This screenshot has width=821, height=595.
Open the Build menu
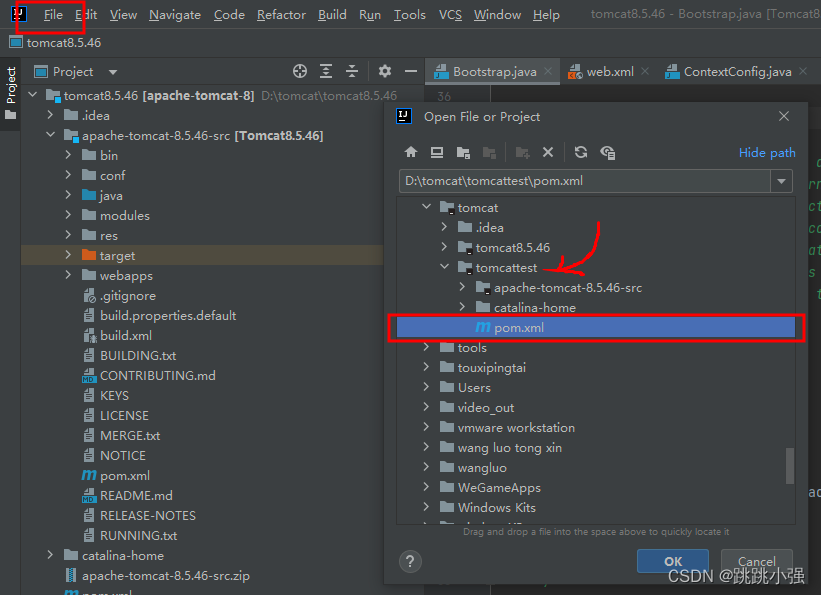332,15
